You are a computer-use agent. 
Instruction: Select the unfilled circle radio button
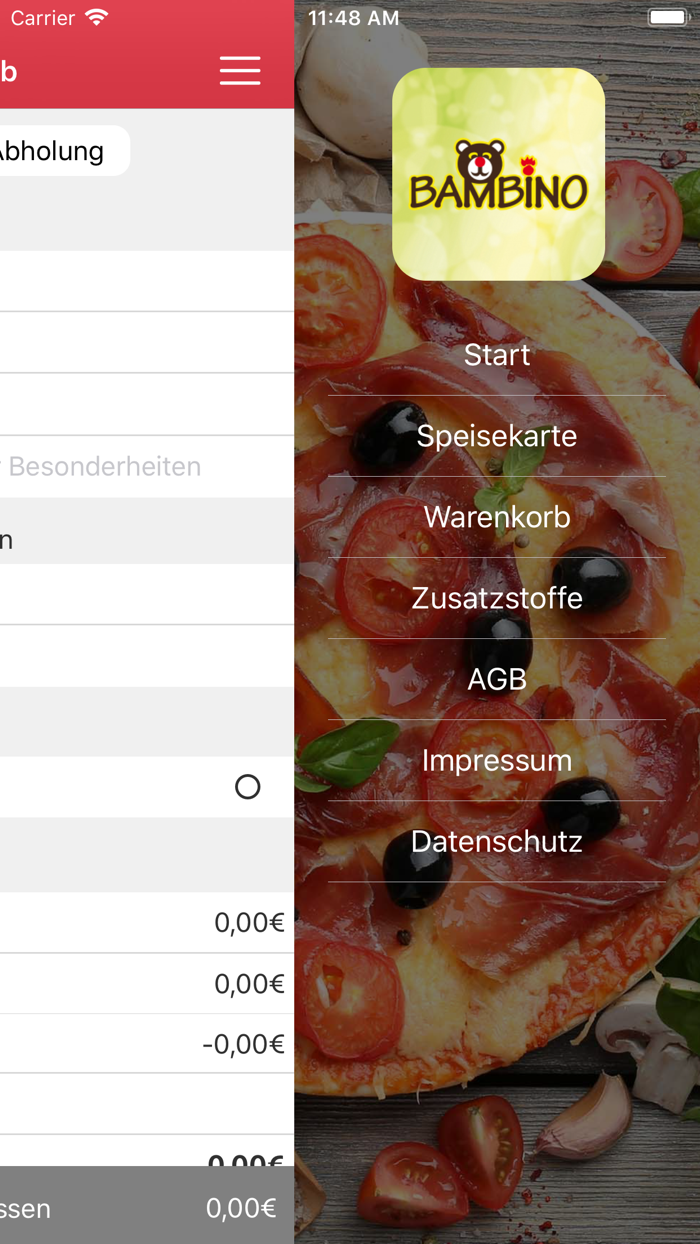tap(247, 787)
